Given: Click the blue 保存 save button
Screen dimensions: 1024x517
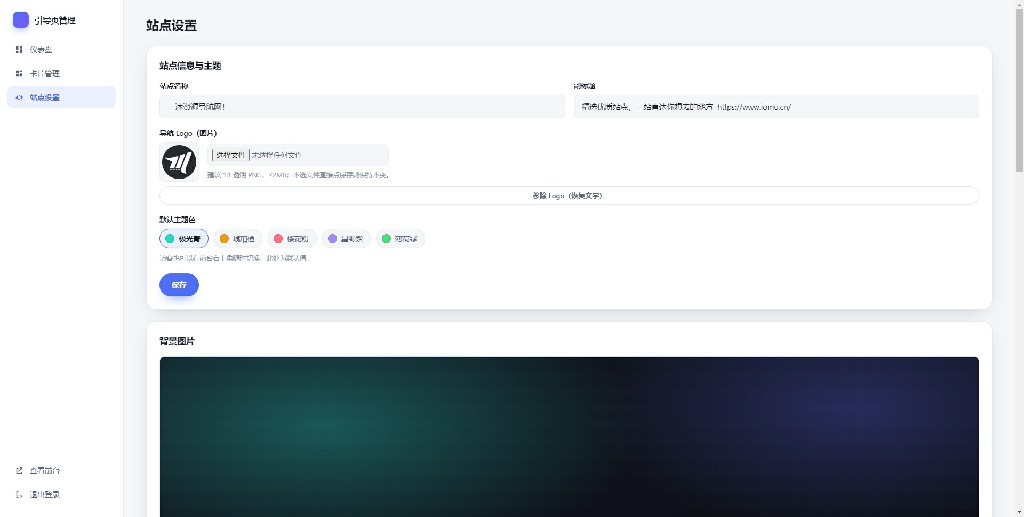Looking at the screenshot, I should coord(179,285).
